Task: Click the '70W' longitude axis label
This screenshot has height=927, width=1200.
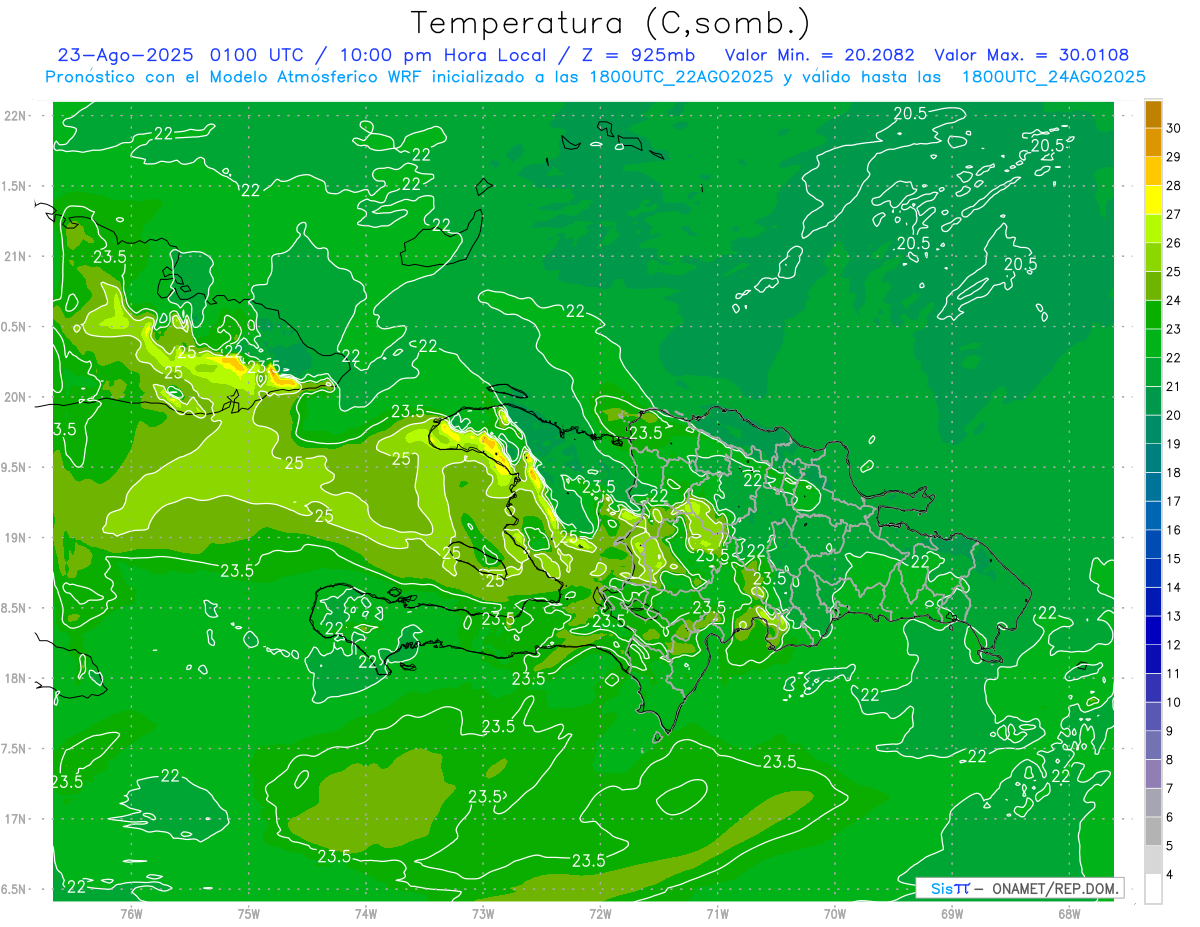Action: point(835,914)
